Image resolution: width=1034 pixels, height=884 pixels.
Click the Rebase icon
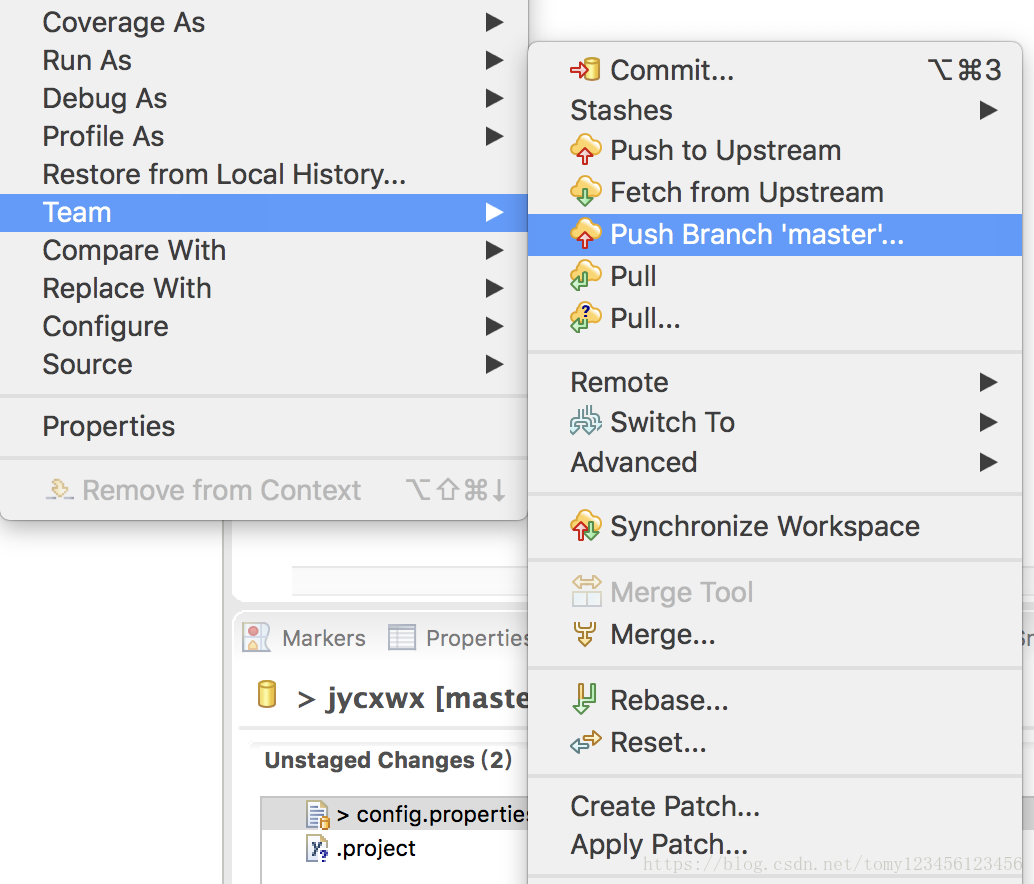[585, 700]
